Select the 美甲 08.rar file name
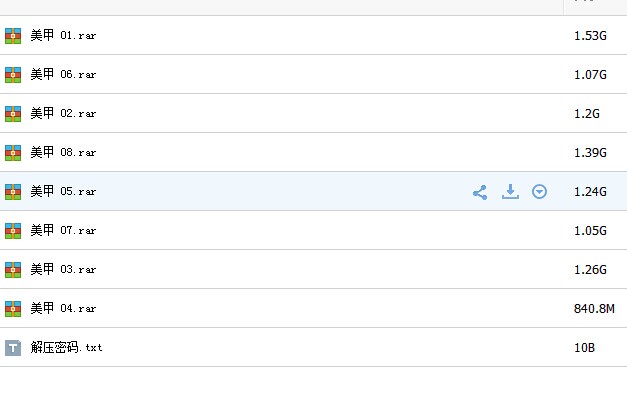The width and height of the screenshot is (627, 414). 63,152
